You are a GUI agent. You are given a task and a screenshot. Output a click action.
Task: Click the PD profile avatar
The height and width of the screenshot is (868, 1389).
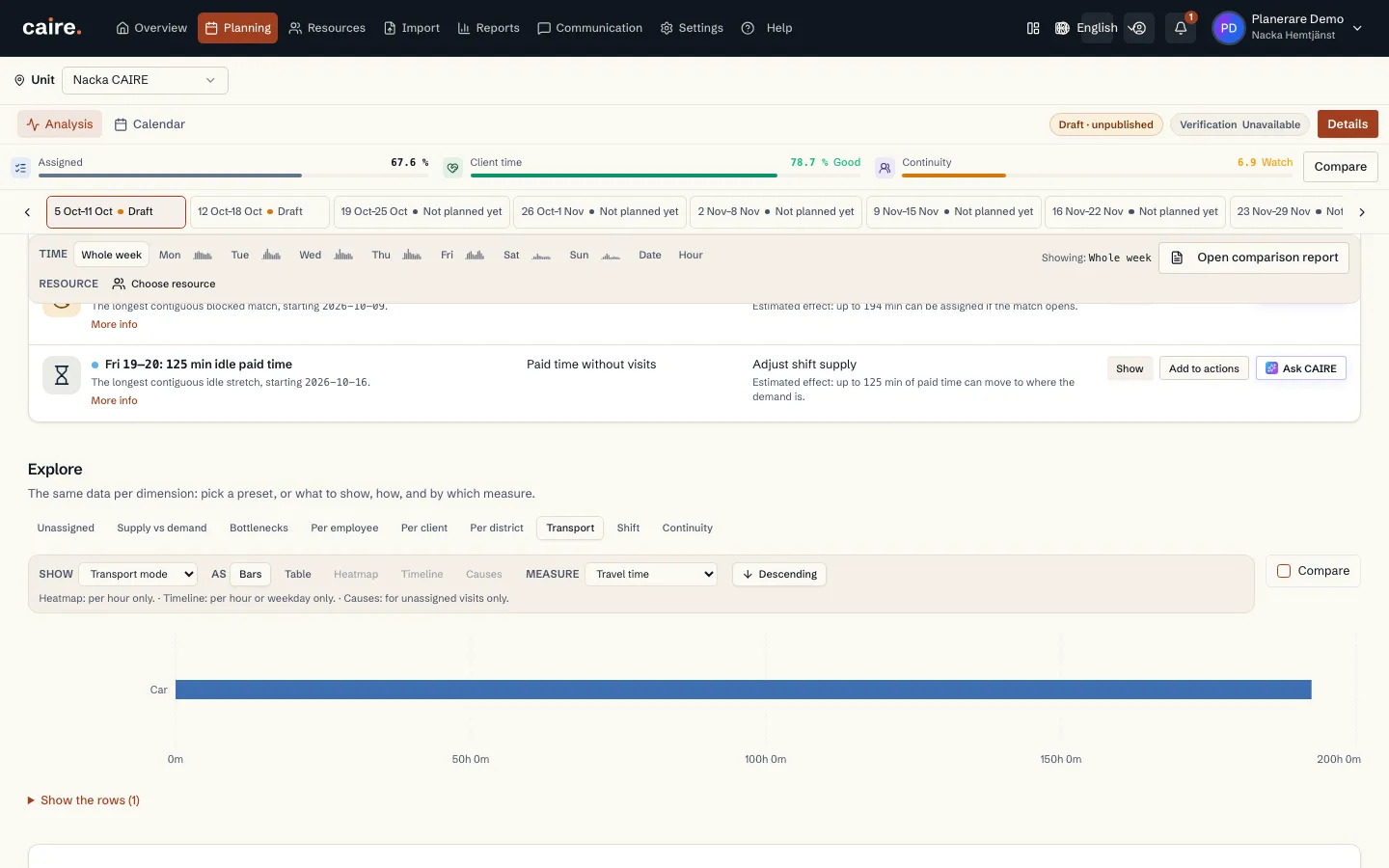click(x=1228, y=28)
